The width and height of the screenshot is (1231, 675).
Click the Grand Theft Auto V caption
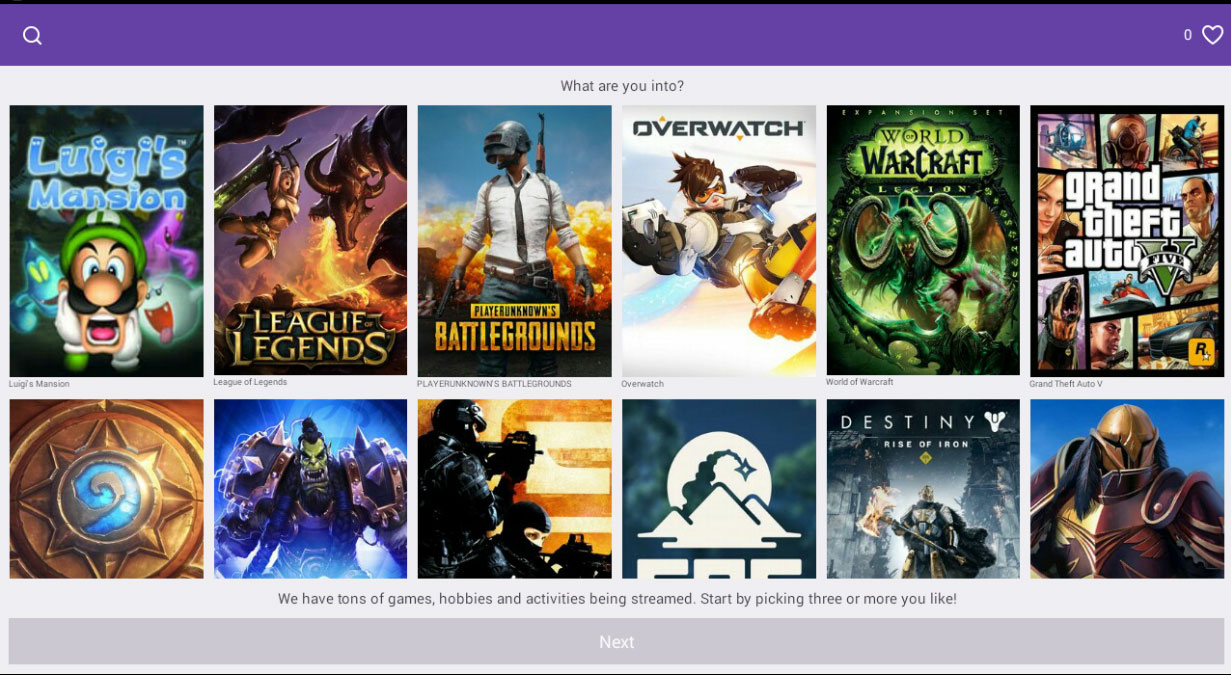(1066, 384)
